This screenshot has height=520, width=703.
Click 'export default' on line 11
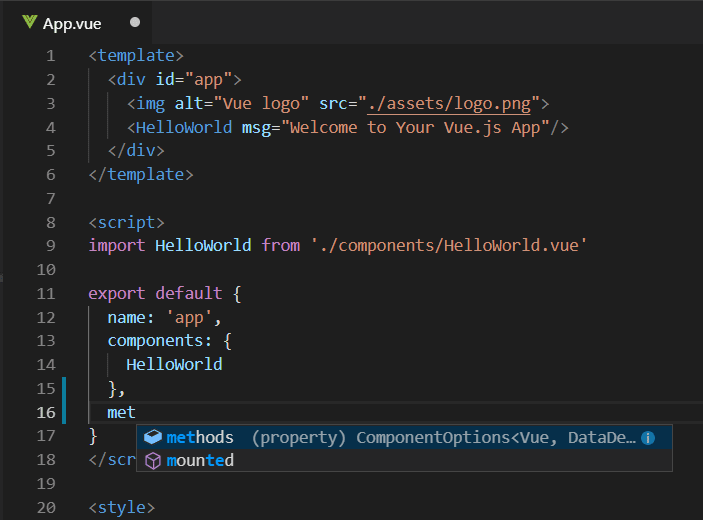click(x=155, y=294)
